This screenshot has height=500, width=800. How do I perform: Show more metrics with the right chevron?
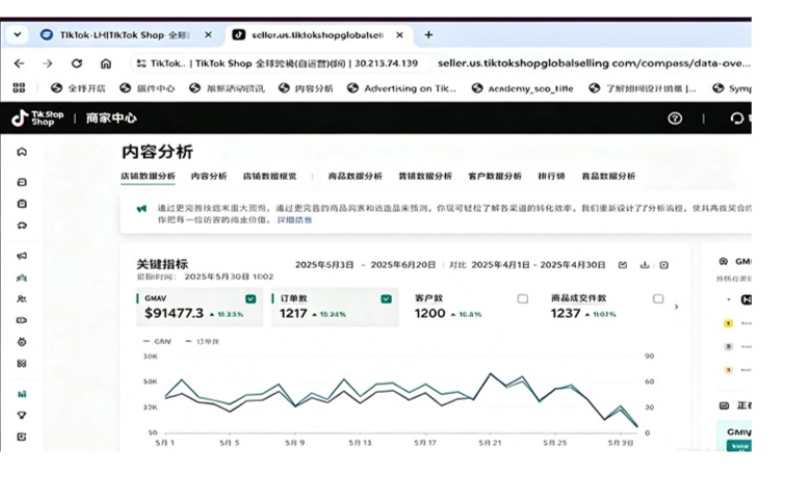[x=677, y=307]
